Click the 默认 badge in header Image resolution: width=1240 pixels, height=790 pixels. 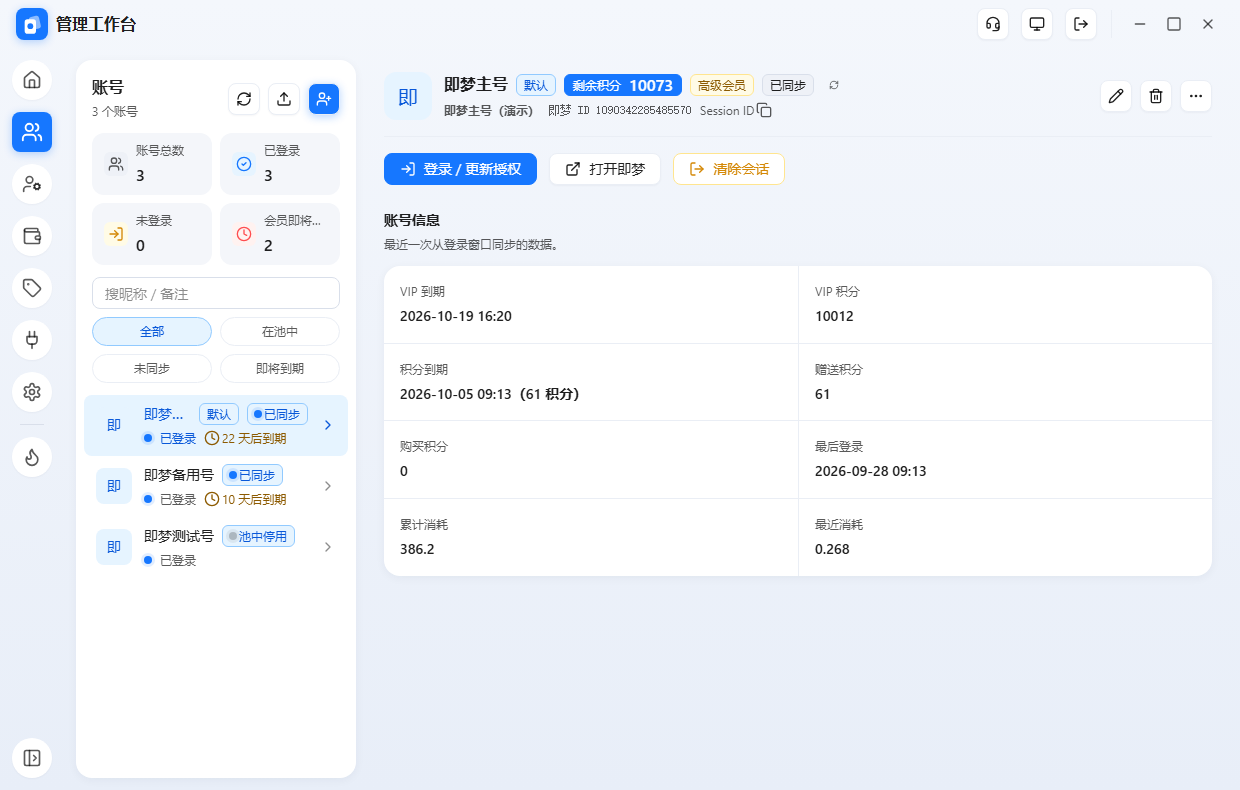(536, 85)
